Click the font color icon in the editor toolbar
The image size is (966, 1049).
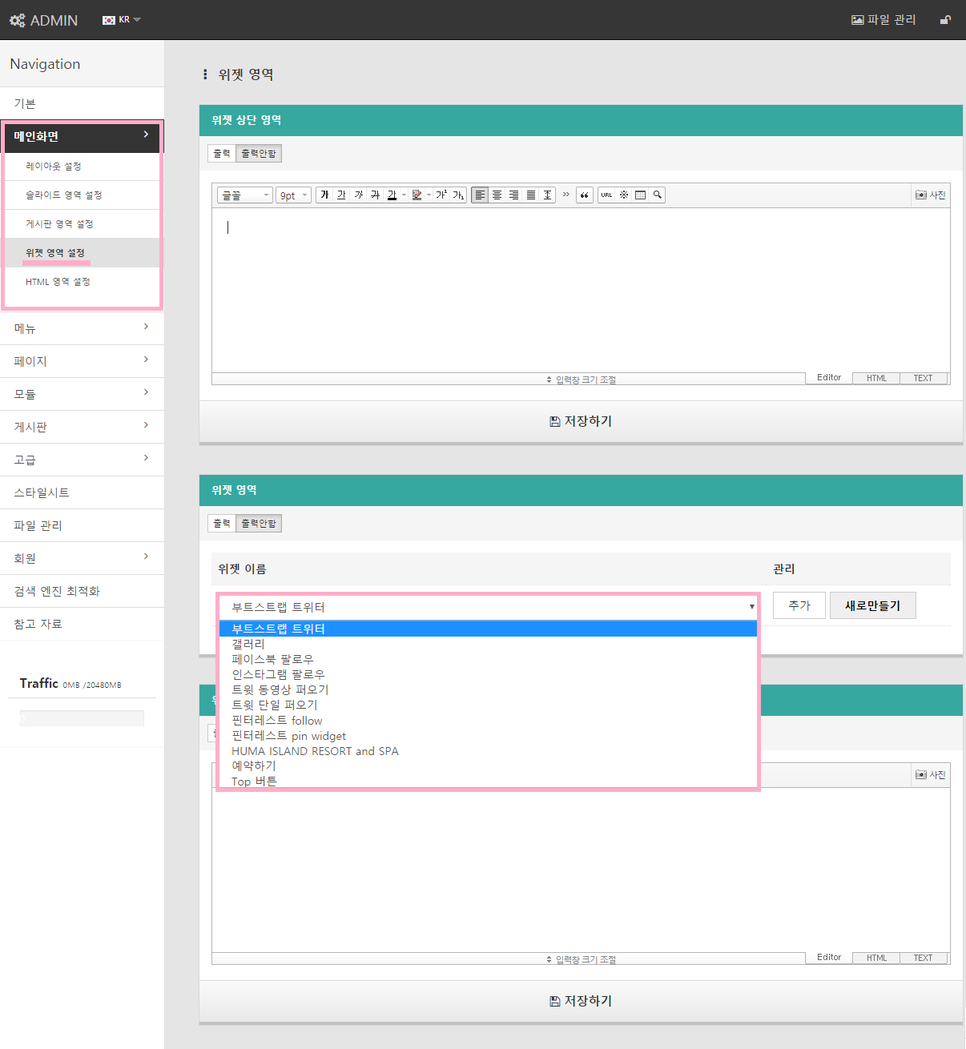point(392,195)
